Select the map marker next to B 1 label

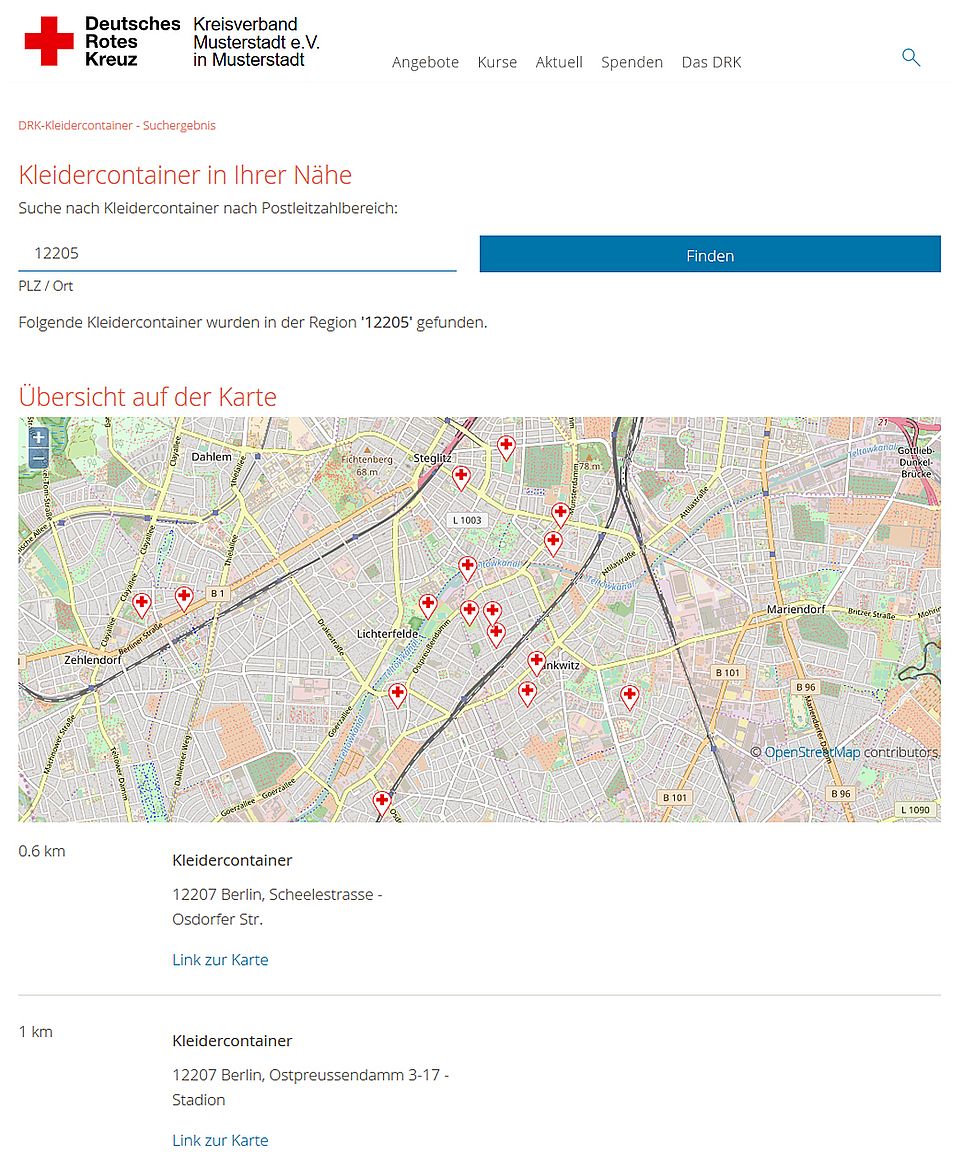184,597
